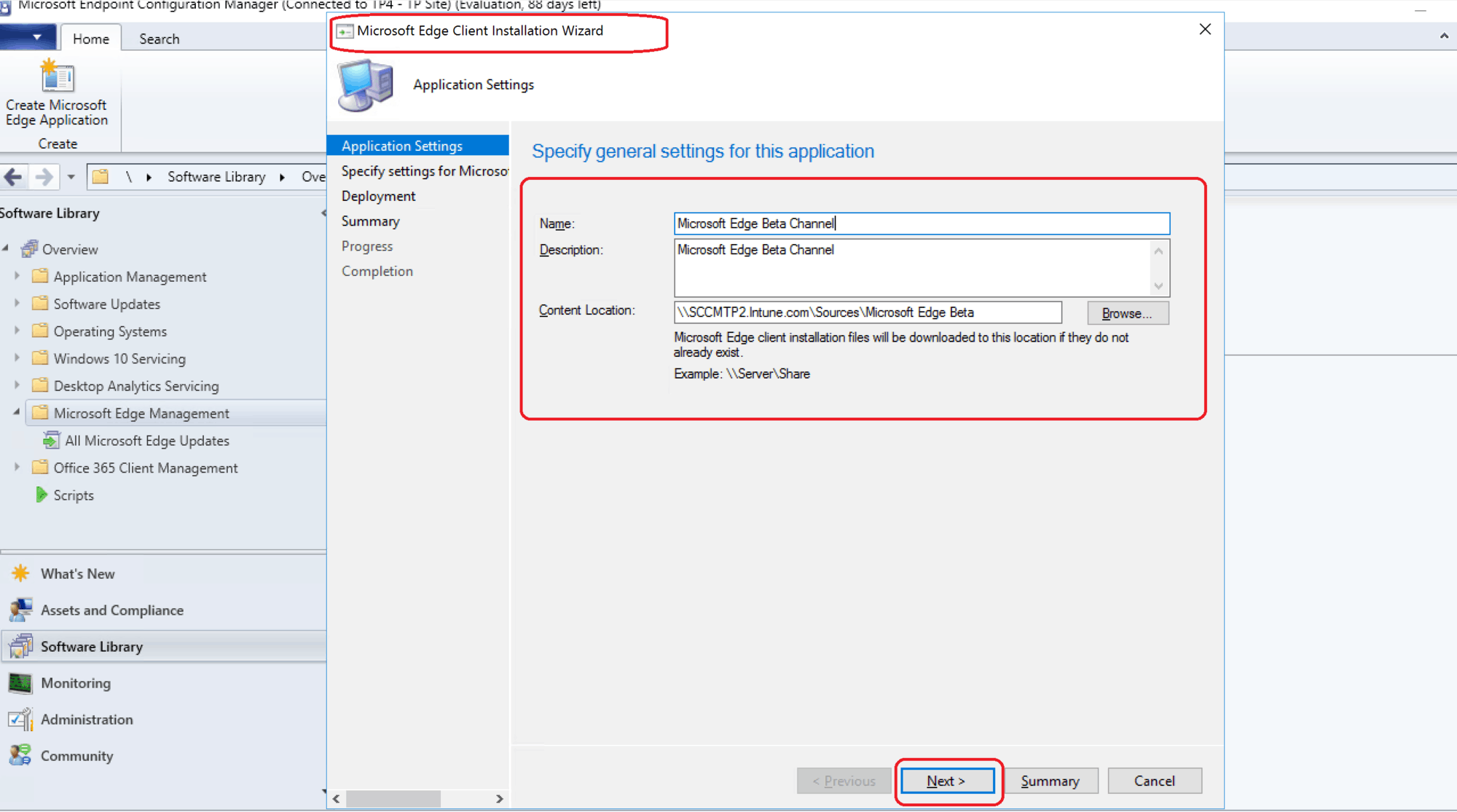Click the breadcrumb folder icon

101,176
